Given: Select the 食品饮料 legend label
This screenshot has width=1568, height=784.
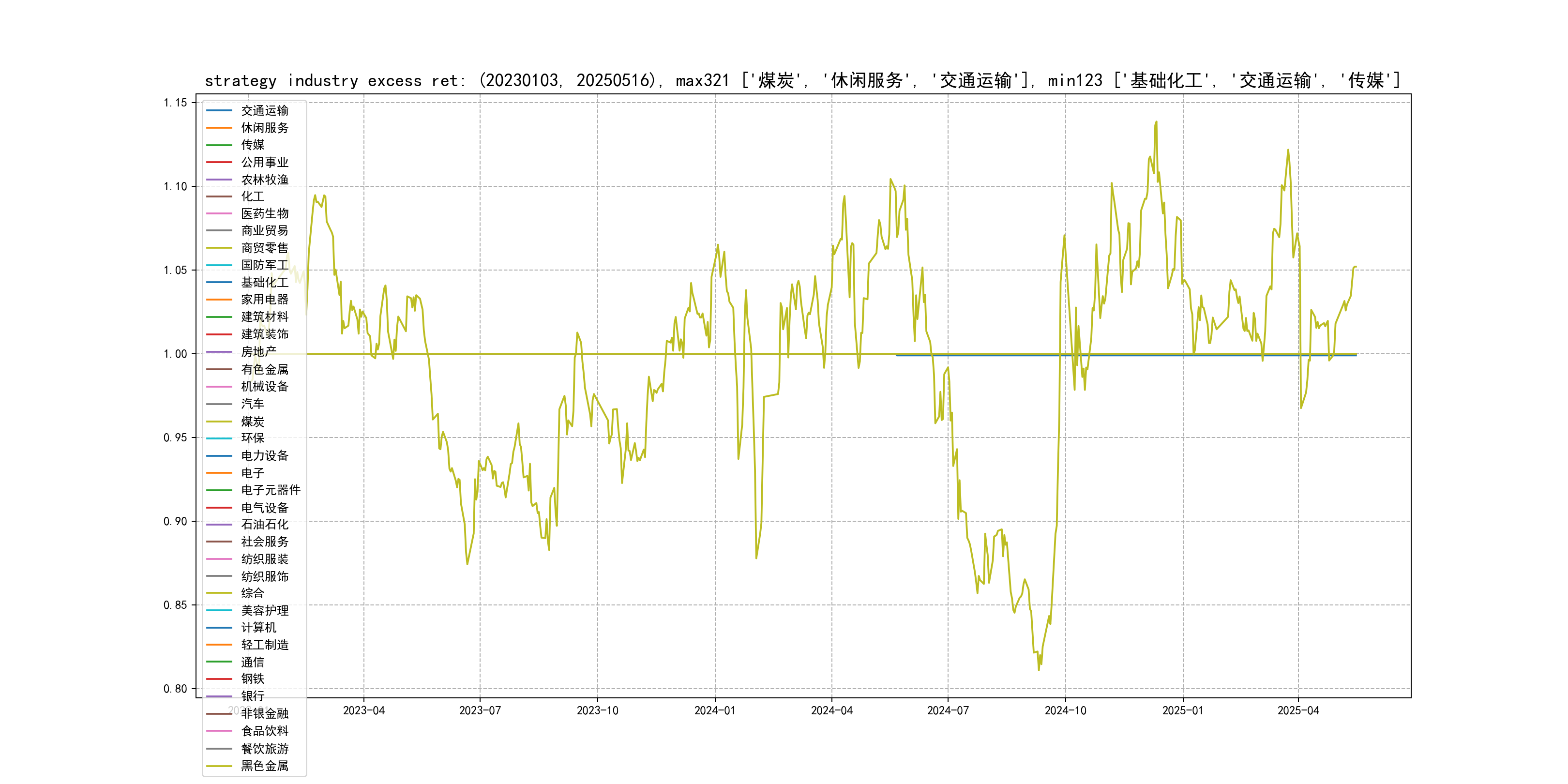Looking at the screenshot, I should (x=265, y=731).
